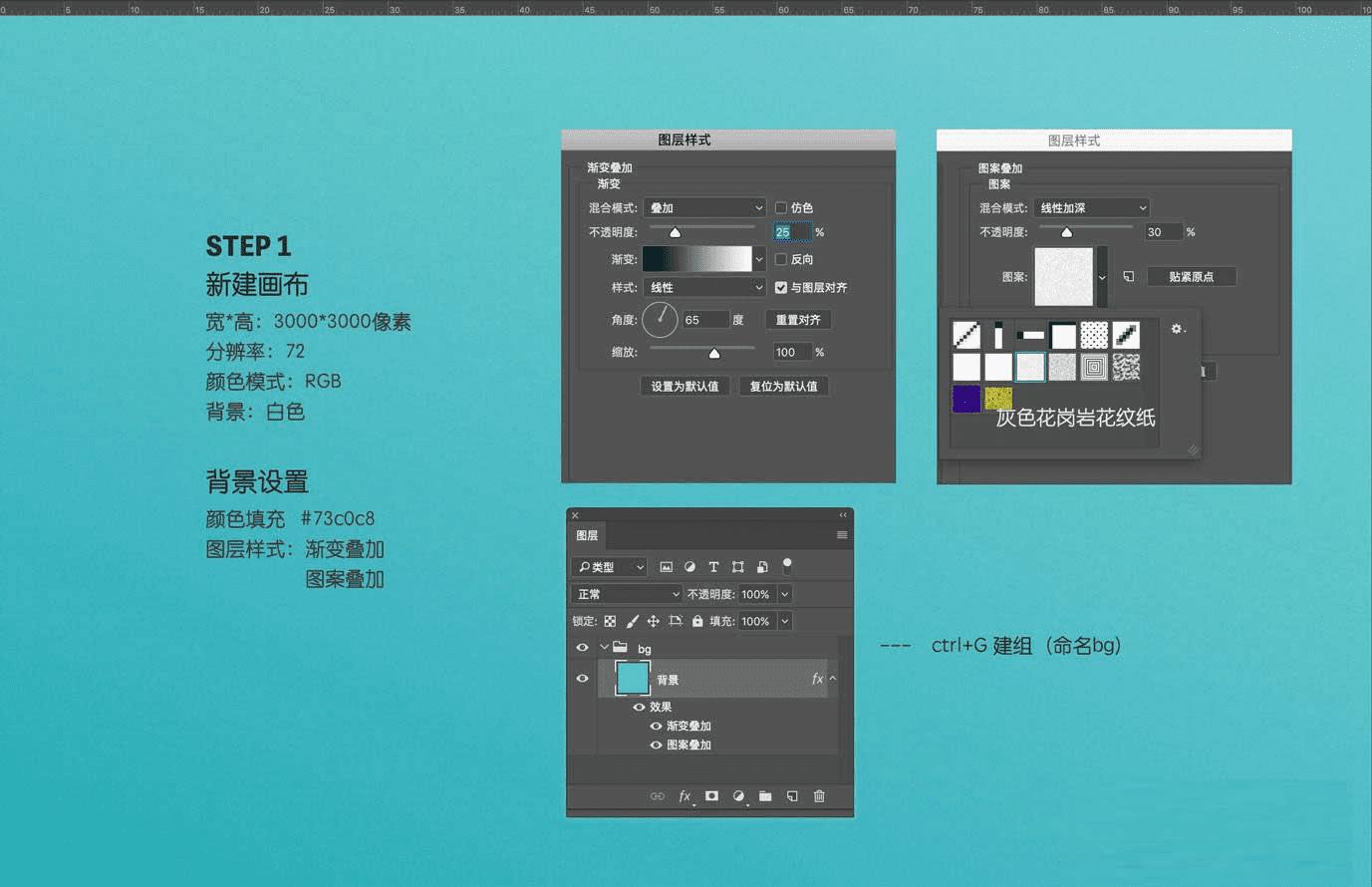Open the gradient preset picker arrow

[759, 259]
